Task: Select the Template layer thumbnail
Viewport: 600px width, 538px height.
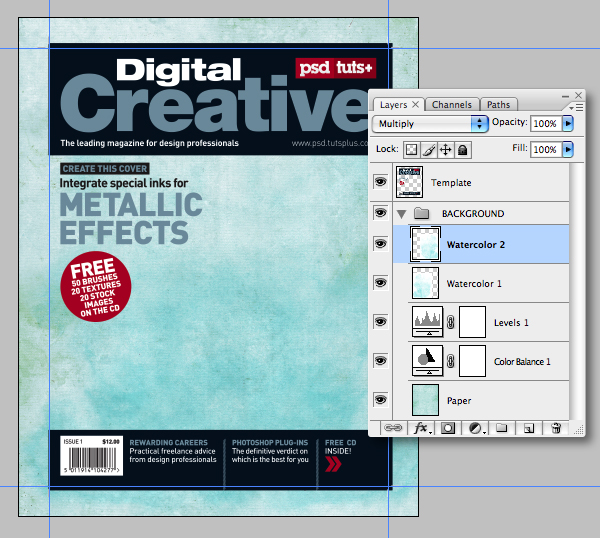Action: pyautogui.click(x=409, y=182)
